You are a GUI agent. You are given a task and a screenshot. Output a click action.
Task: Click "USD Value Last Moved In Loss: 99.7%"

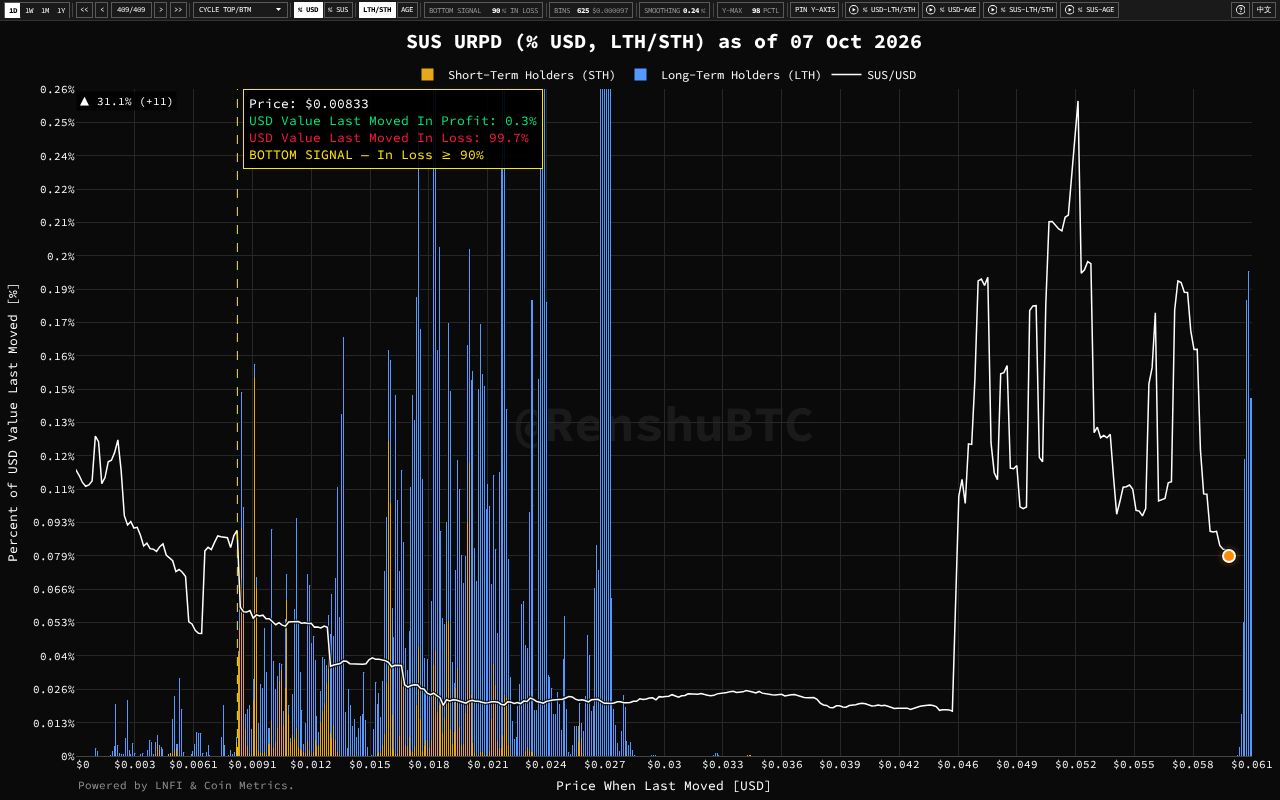[x=389, y=138]
